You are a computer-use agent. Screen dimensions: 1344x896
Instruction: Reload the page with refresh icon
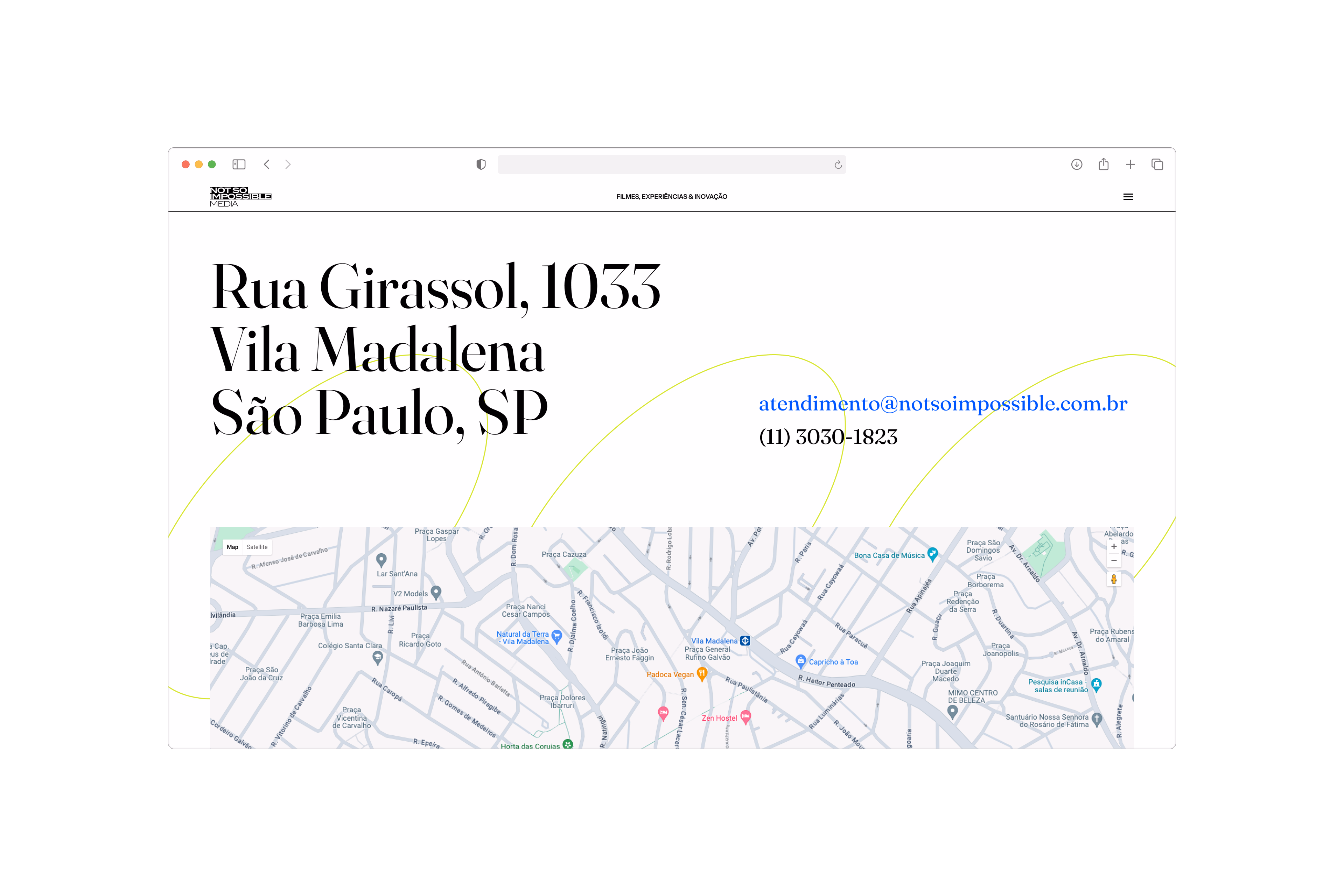(x=838, y=164)
